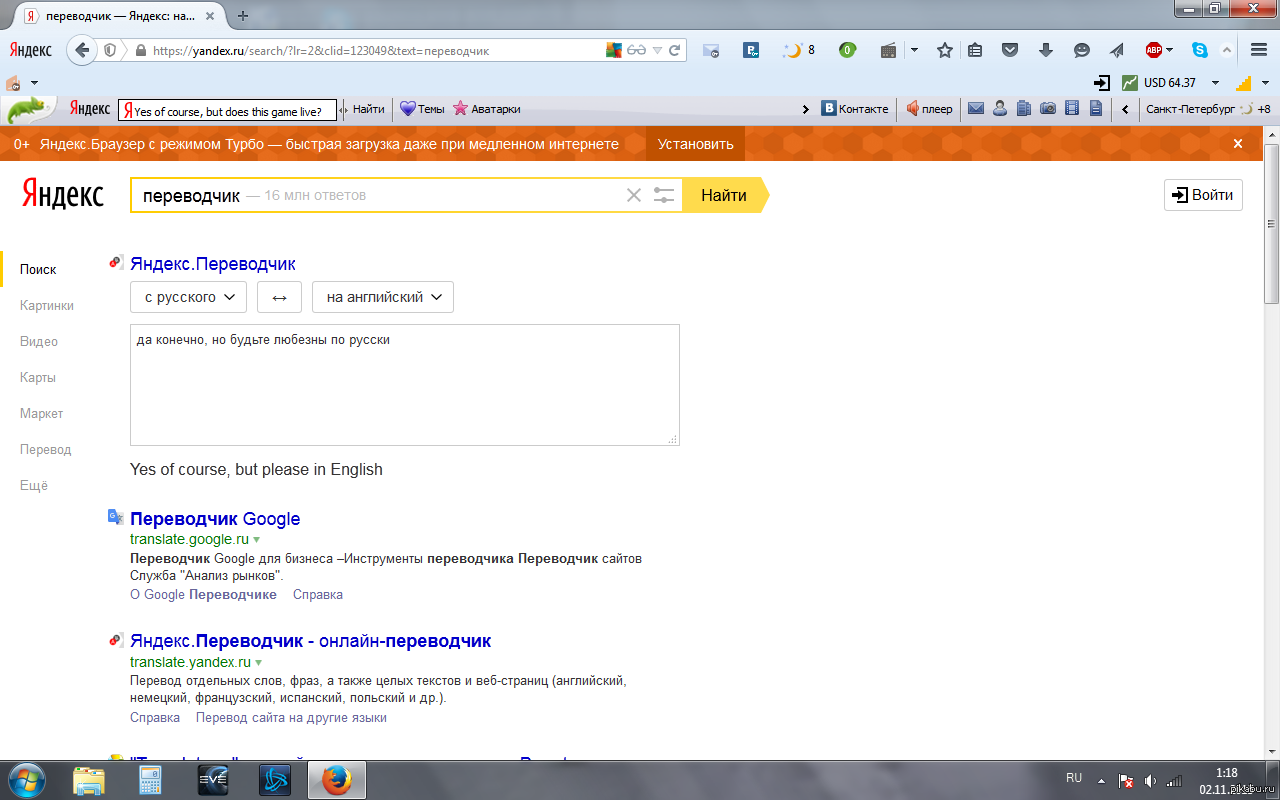This screenshot has width=1280, height=800.
Task: Click the Войти login button
Action: pos(1203,195)
